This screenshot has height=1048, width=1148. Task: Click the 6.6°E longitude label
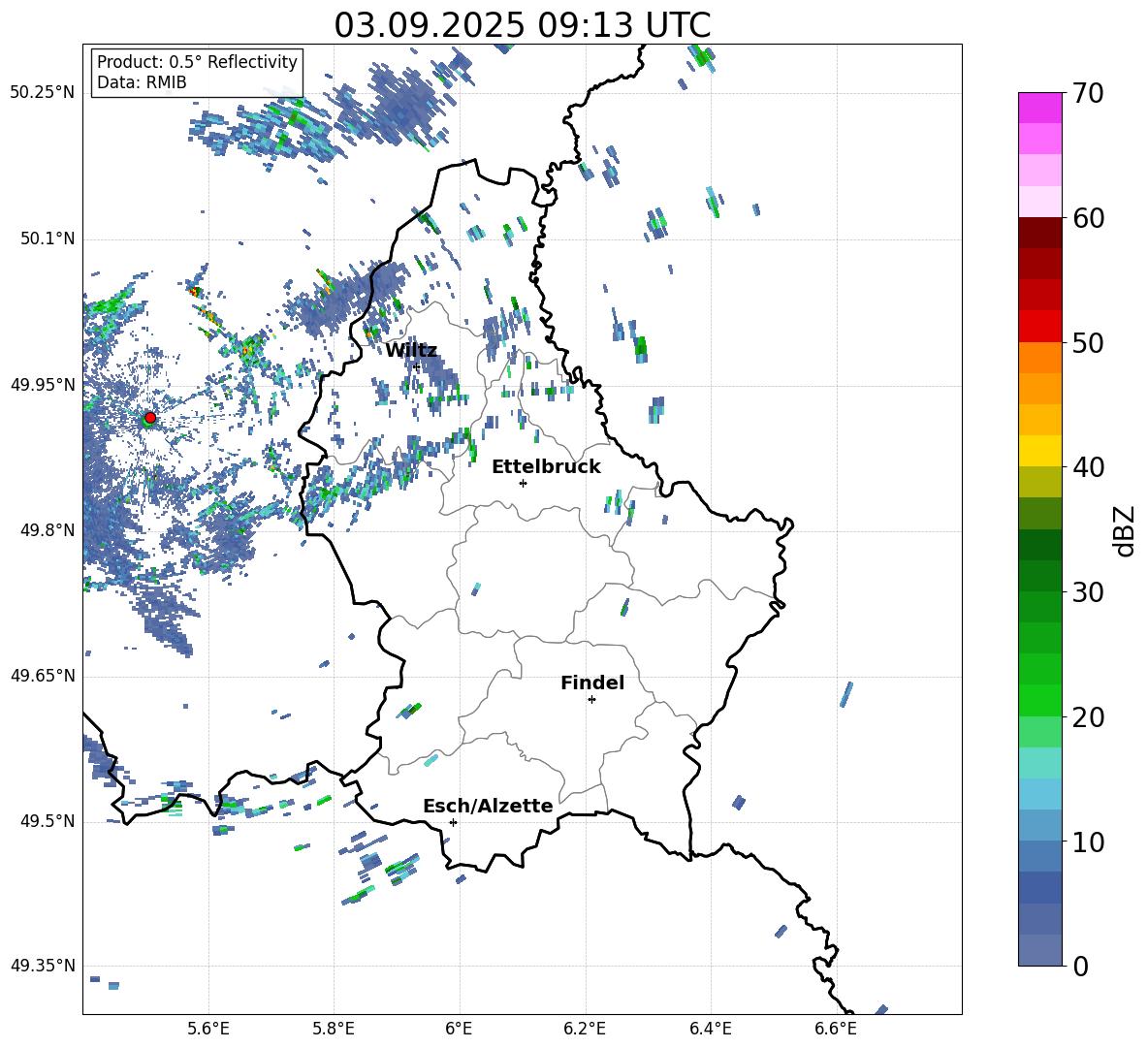pos(836,1029)
